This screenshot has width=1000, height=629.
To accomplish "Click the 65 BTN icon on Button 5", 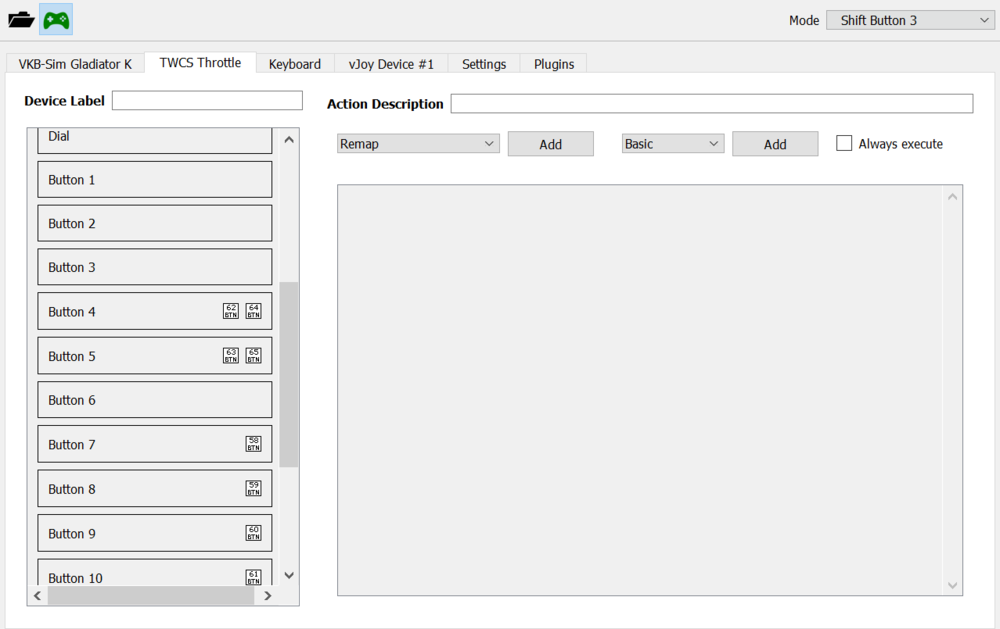I will click(254, 355).
